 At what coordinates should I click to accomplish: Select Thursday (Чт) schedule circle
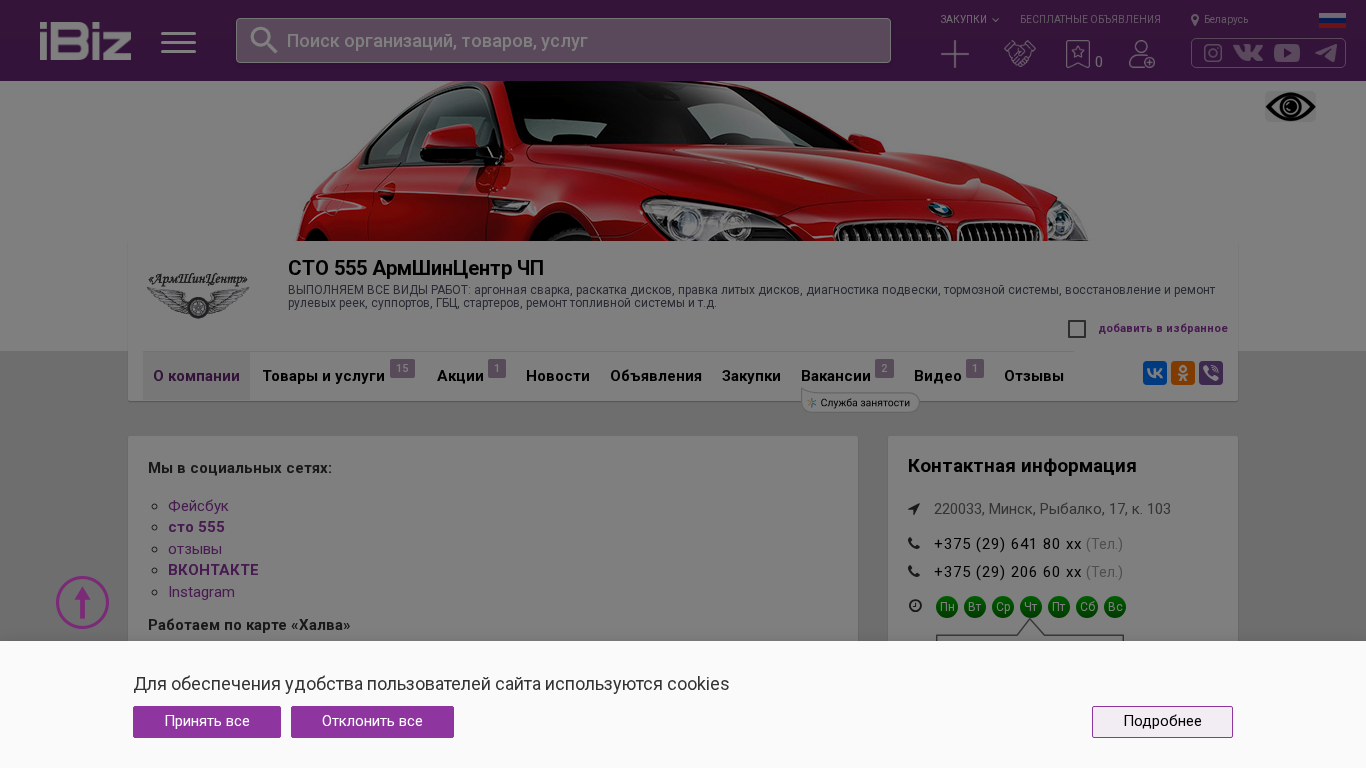coord(1031,607)
